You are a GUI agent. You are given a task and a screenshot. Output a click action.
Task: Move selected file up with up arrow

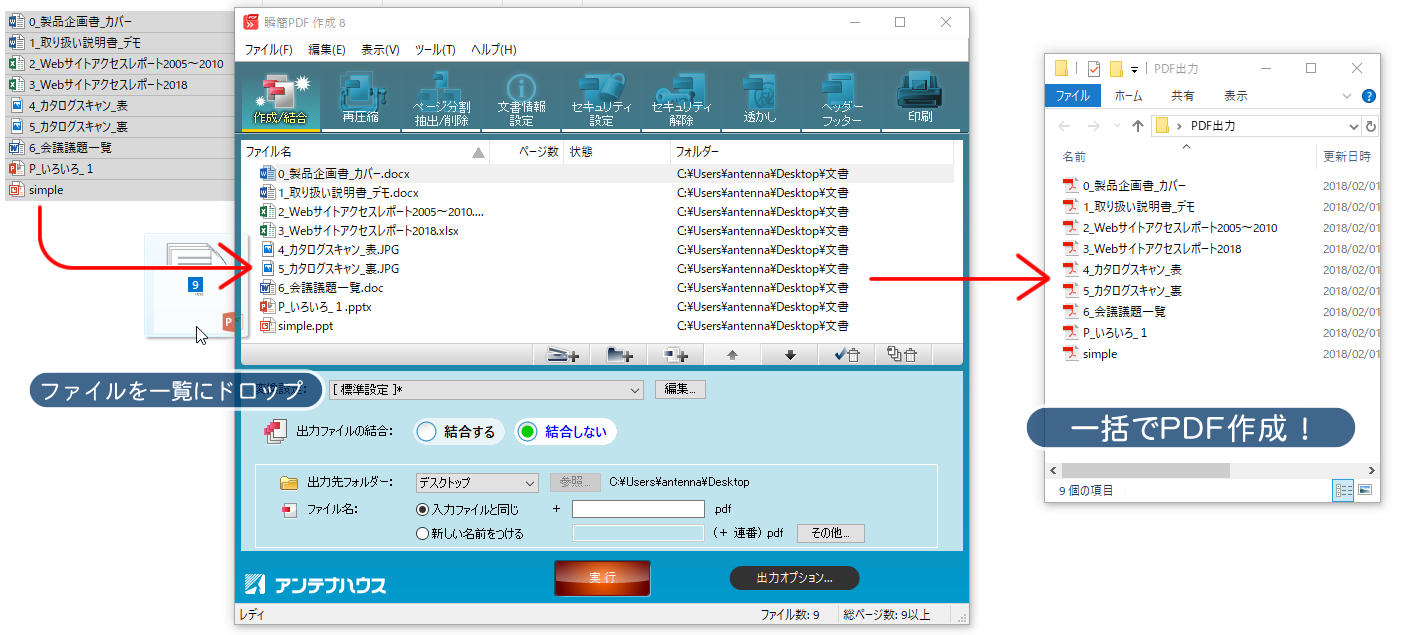pos(732,354)
